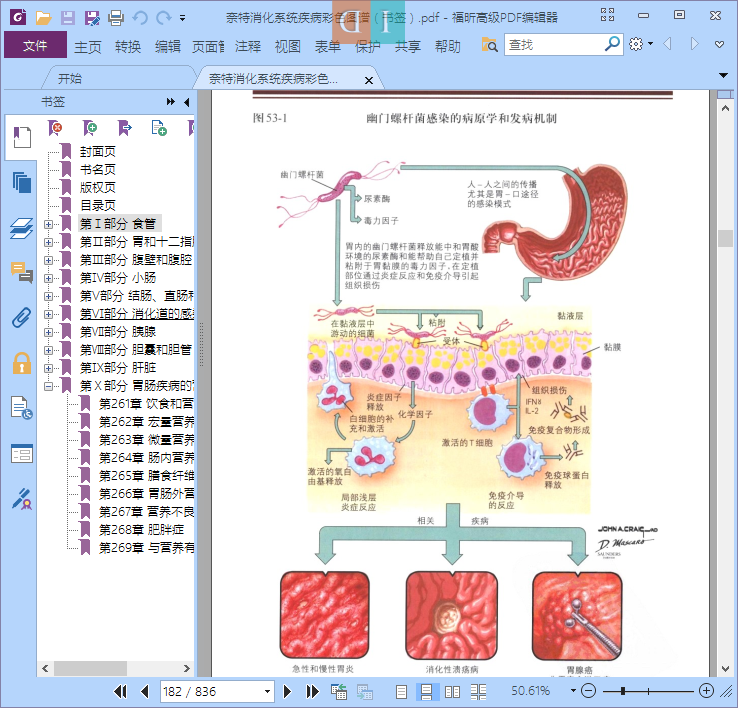Expand the 第Ⅱ部分 胃和十二指 bookmark node
The width and height of the screenshot is (738, 708).
click(x=48, y=242)
